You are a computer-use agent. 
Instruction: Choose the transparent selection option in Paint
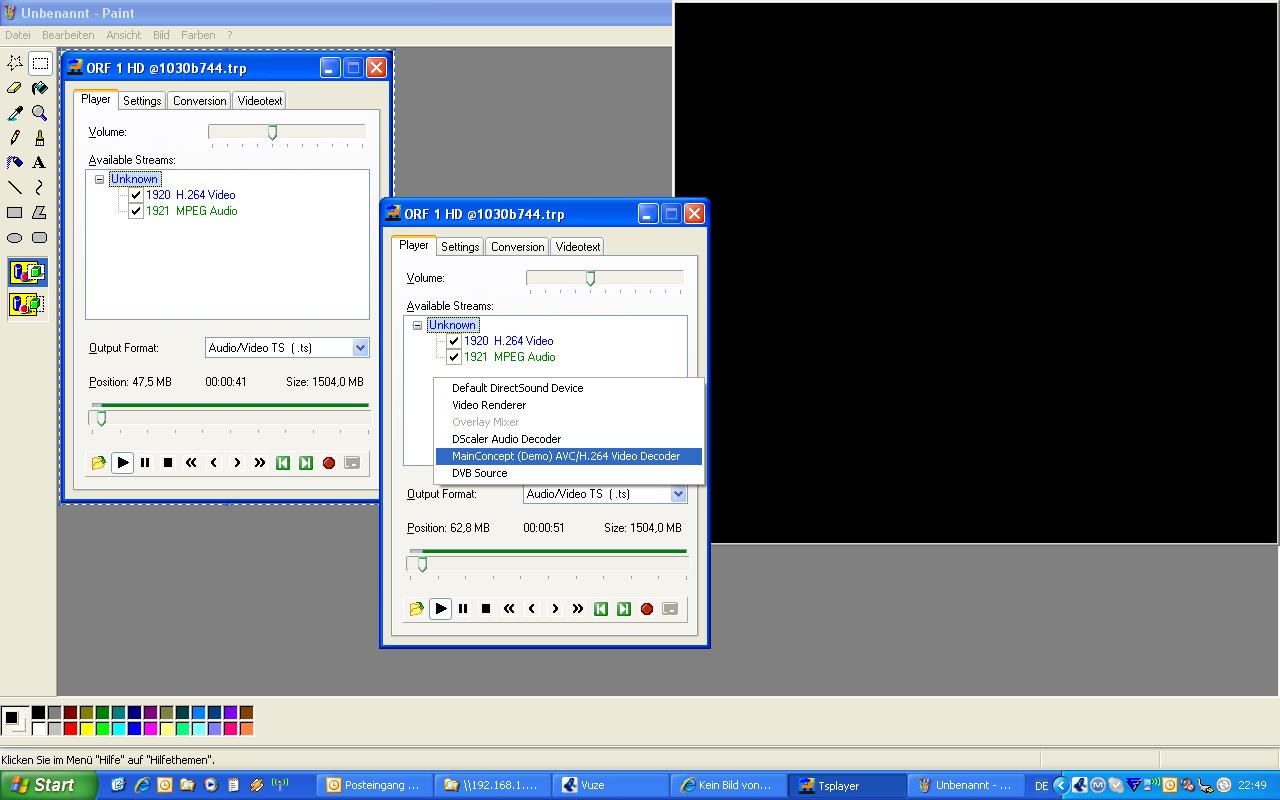27,303
